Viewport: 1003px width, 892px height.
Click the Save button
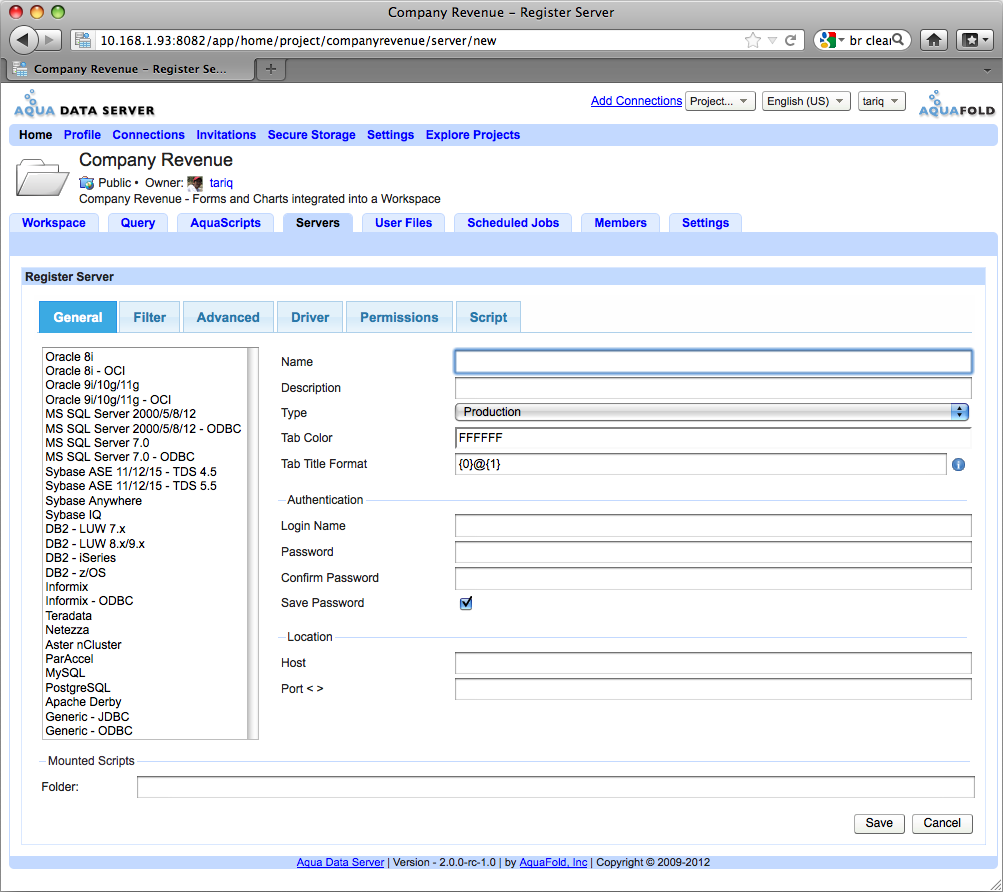[879, 824]
